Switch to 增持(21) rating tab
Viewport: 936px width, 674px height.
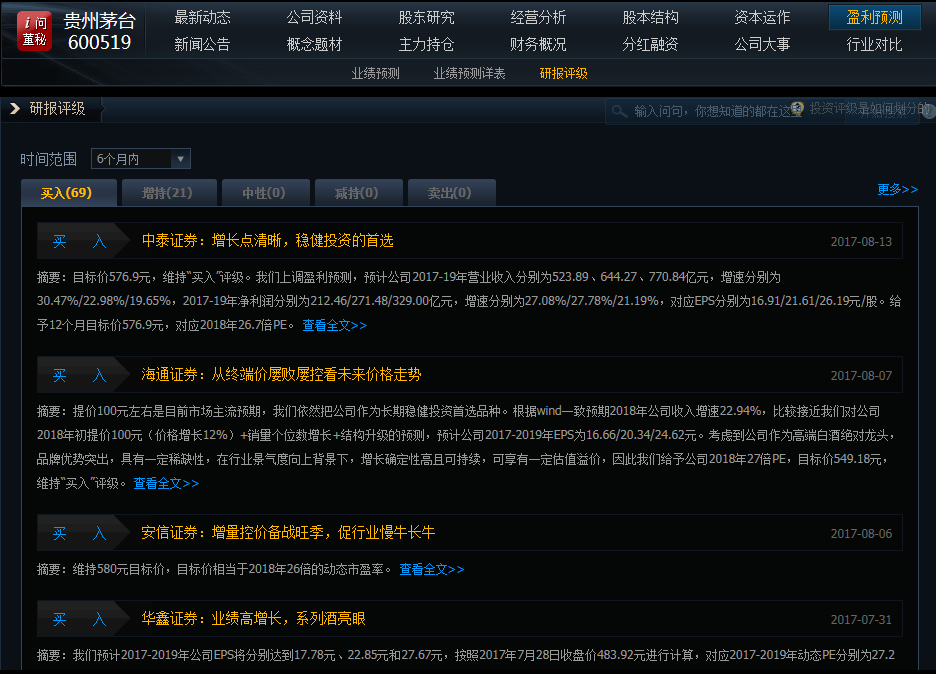169,193
